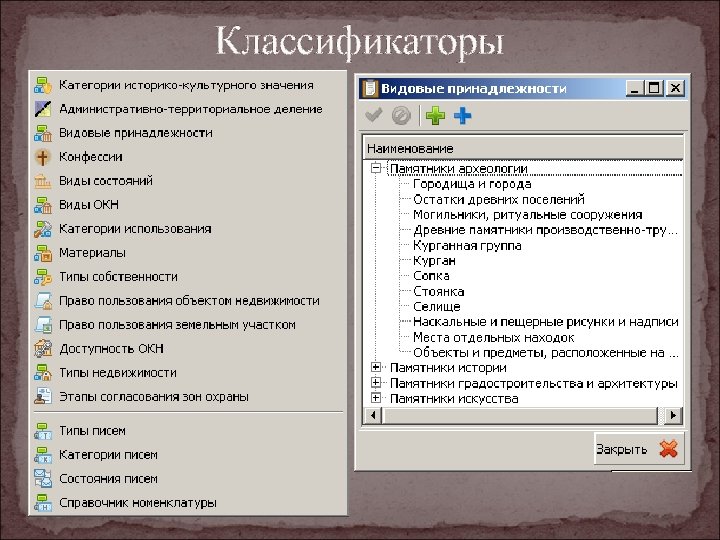Select the Селище row

coord(436,306)
